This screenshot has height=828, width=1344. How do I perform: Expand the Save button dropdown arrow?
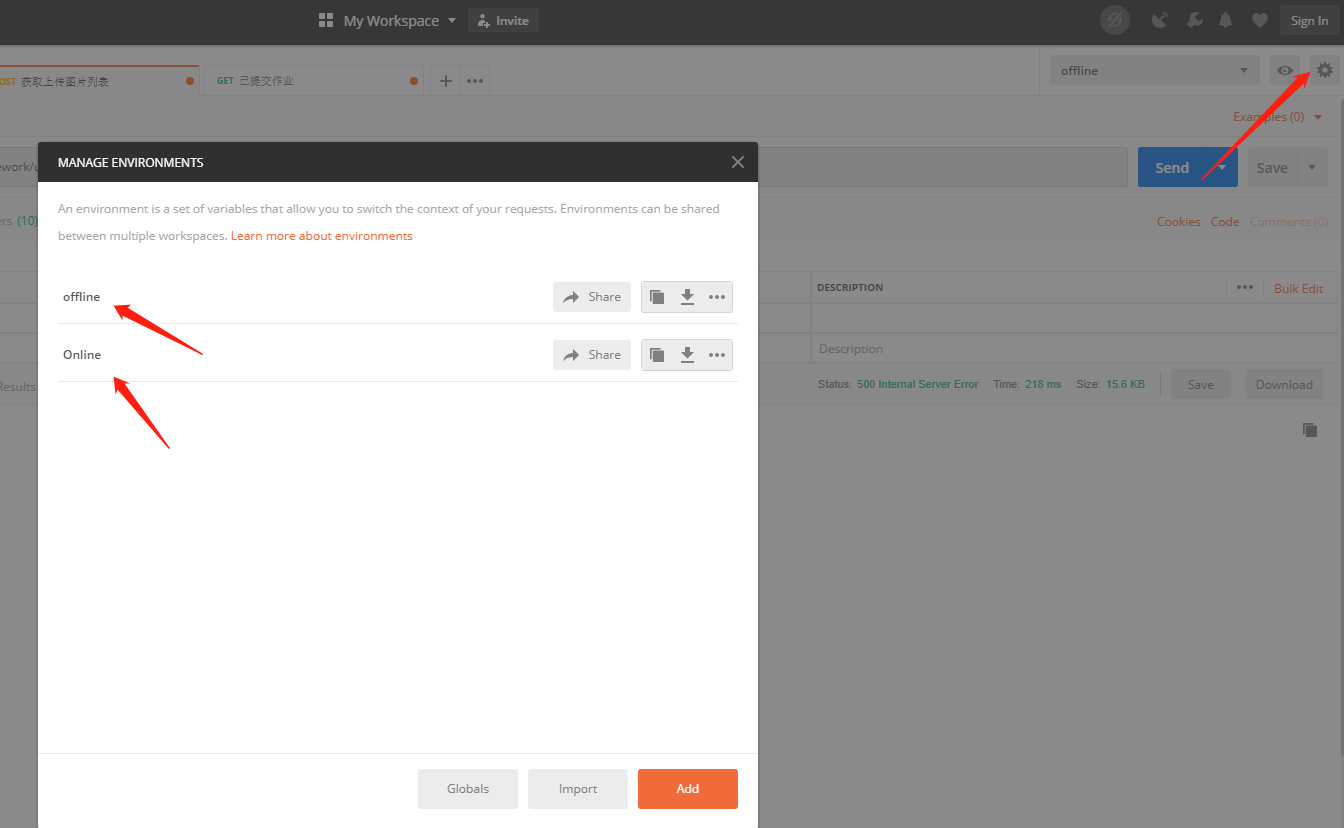(x=1312, y=167)
